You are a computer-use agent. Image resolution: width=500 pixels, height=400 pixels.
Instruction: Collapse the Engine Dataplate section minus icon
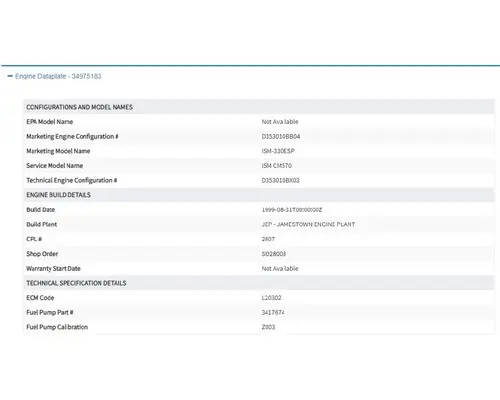tap(10, 76)
